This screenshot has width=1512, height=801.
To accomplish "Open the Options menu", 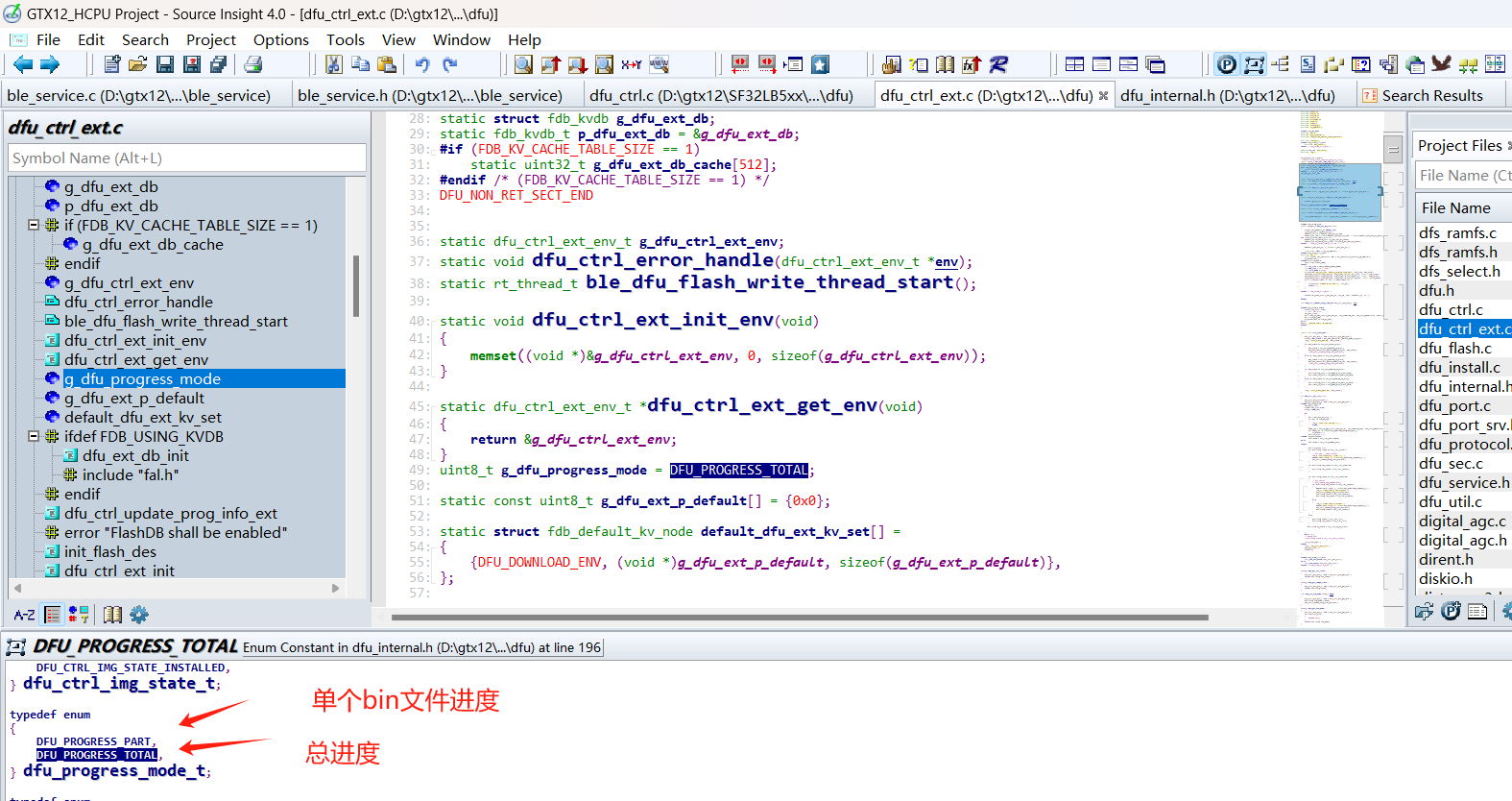I will [x=281, y=39].
